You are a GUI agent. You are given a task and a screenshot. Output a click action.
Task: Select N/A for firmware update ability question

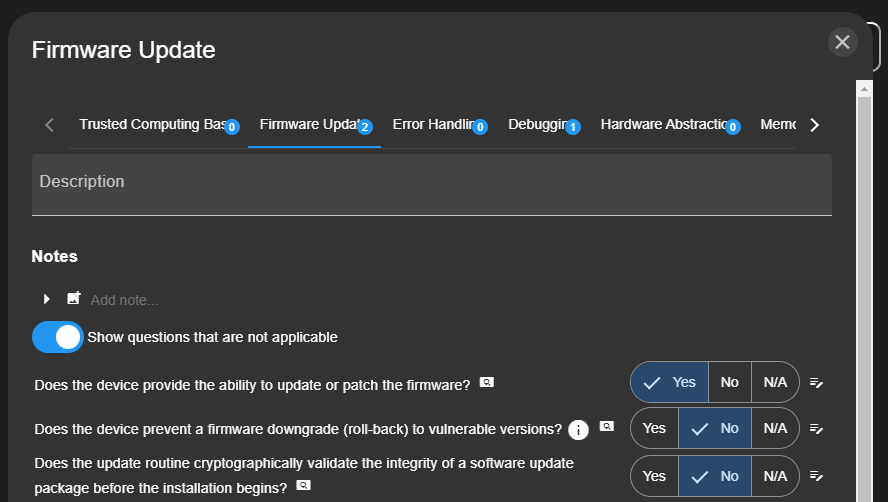(x=775, y=382)
